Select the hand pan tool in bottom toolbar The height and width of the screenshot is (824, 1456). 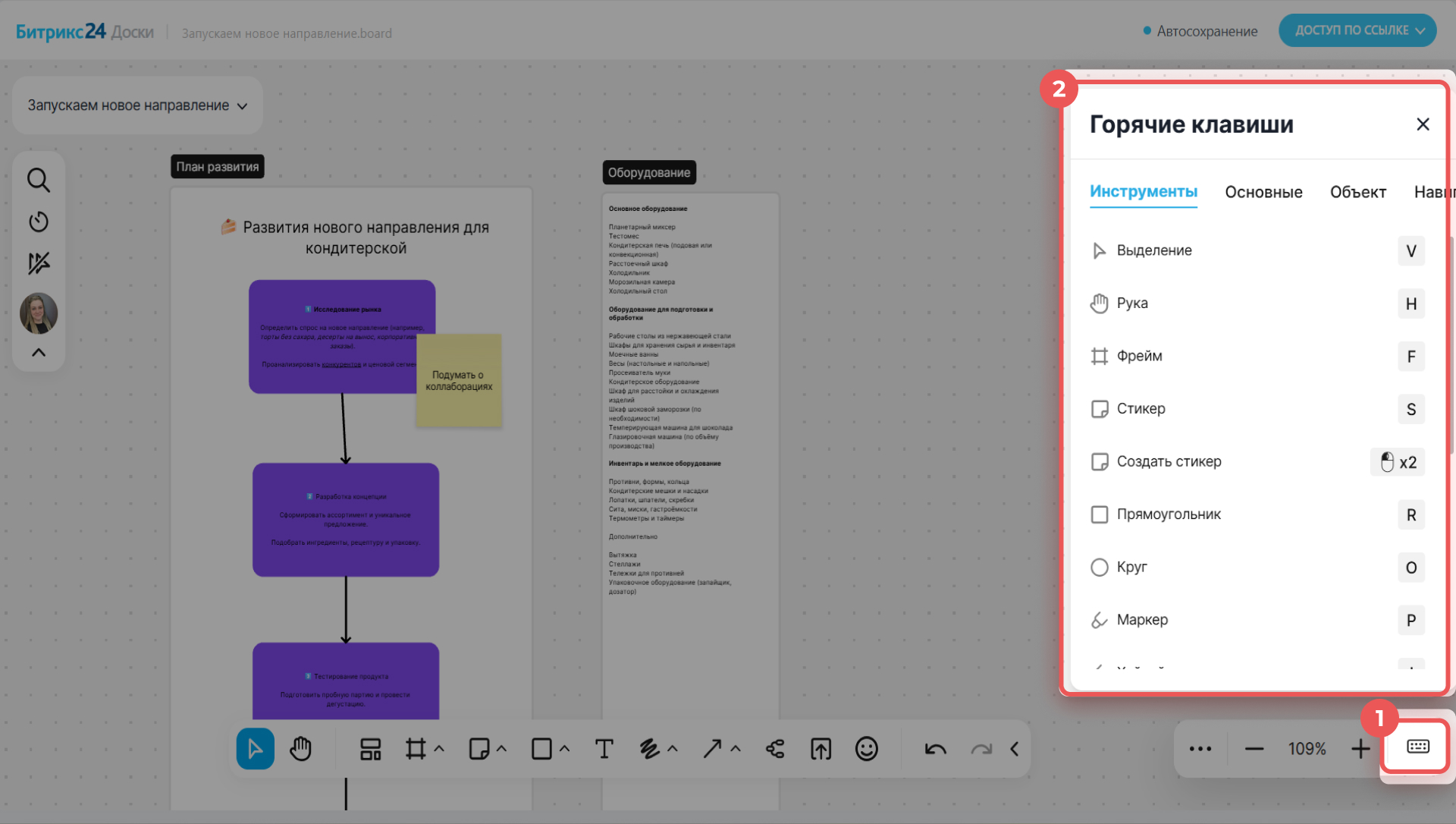(x=301, y=749)
